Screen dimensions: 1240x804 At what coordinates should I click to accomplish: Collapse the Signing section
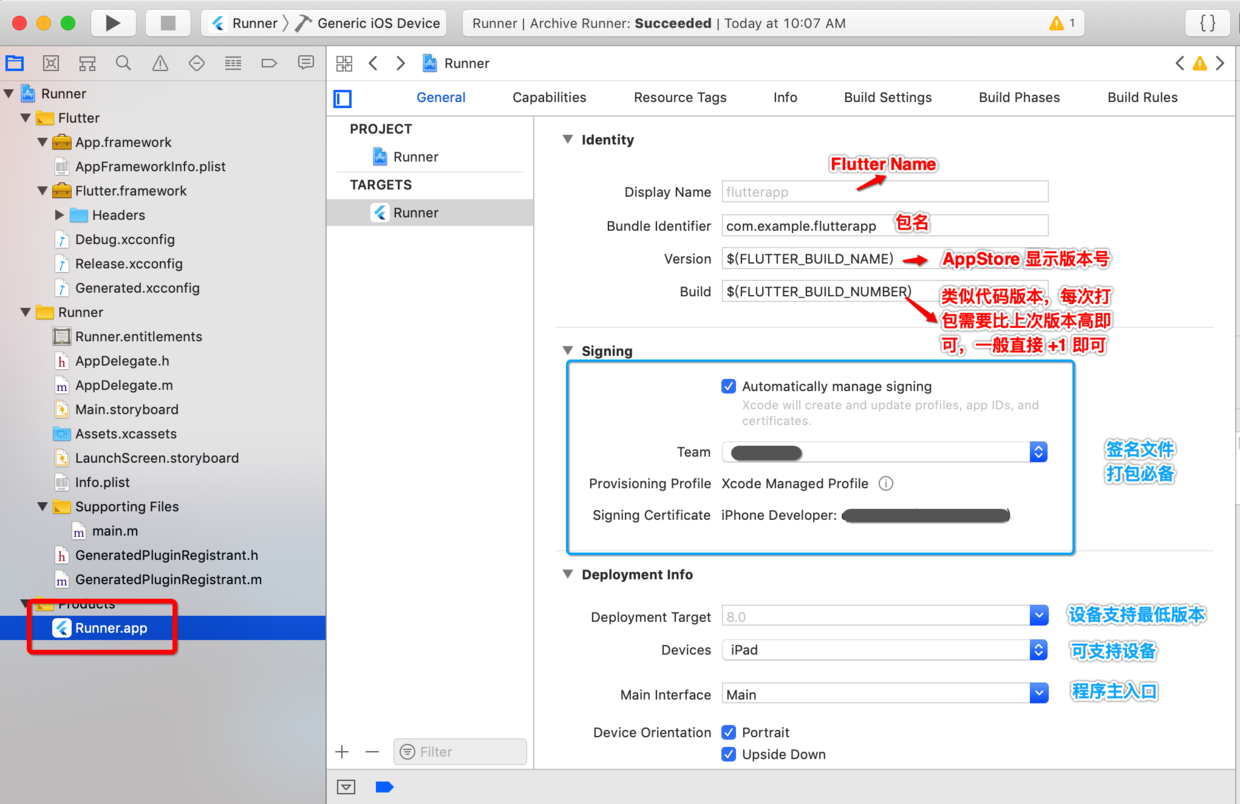pyautogui.click(x=567, y=351)
